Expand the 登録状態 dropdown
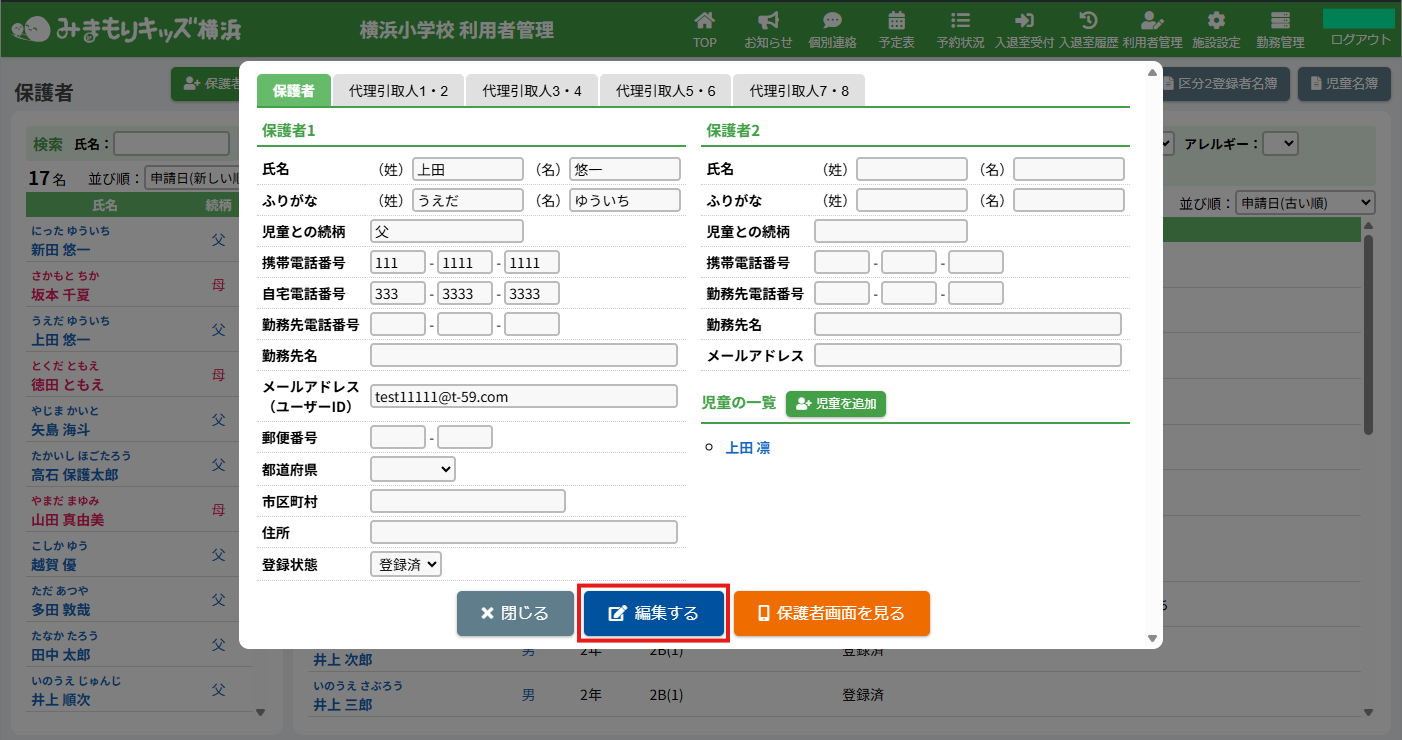The image size is (1402, 740). click(405, 564)
